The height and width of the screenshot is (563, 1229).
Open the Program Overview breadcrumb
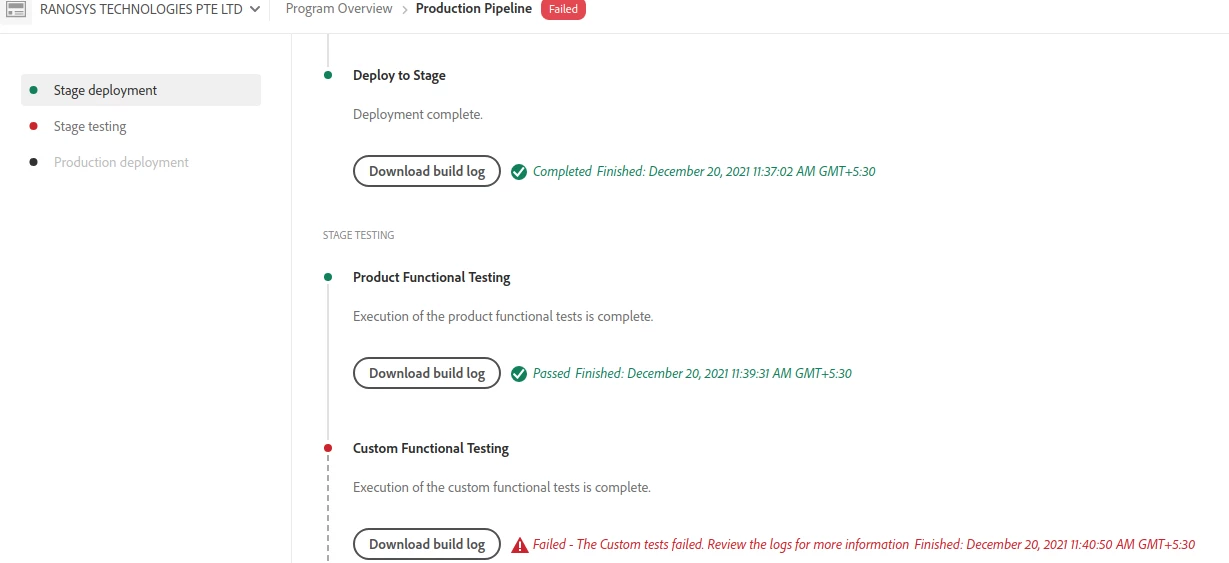tap(339, 9)
